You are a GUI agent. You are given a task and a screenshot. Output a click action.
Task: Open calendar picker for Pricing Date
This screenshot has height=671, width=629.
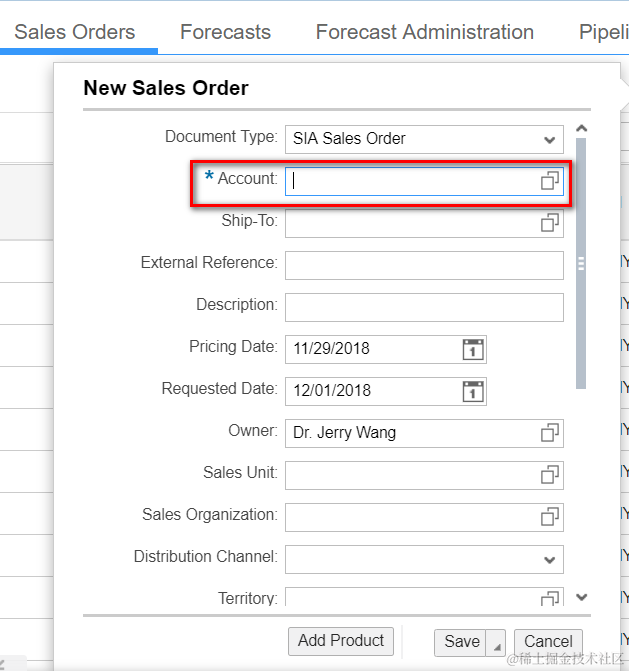coord(473,349)
